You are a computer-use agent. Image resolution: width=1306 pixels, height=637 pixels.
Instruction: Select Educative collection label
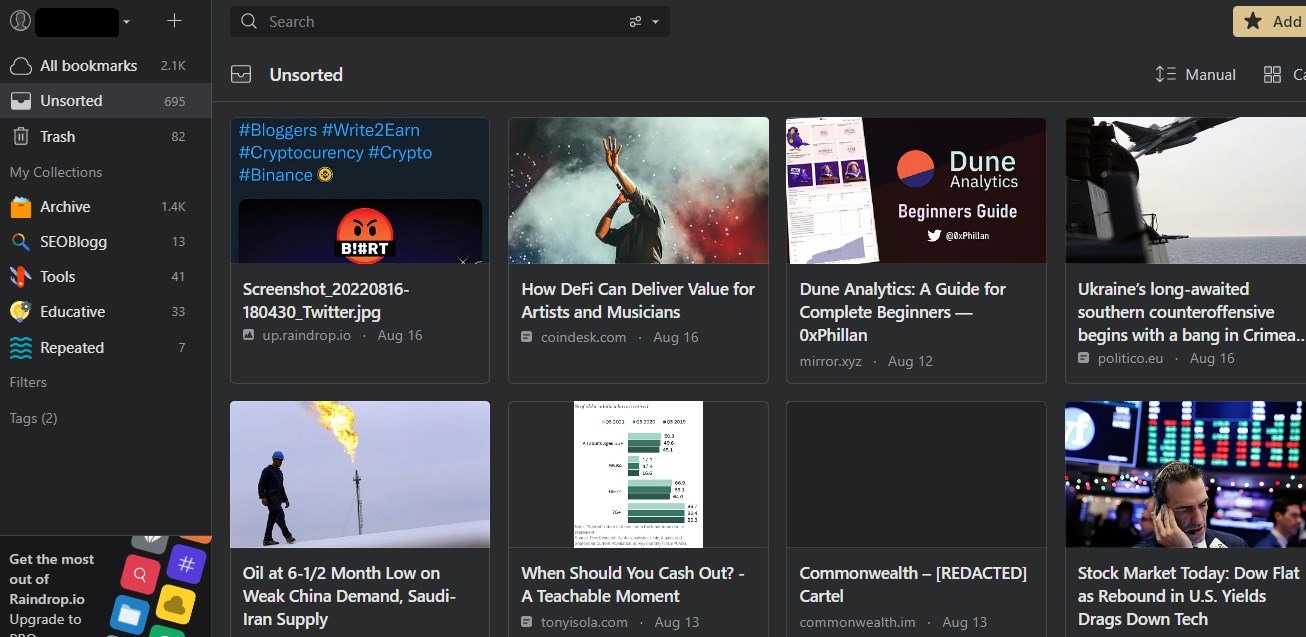point(72,312)
